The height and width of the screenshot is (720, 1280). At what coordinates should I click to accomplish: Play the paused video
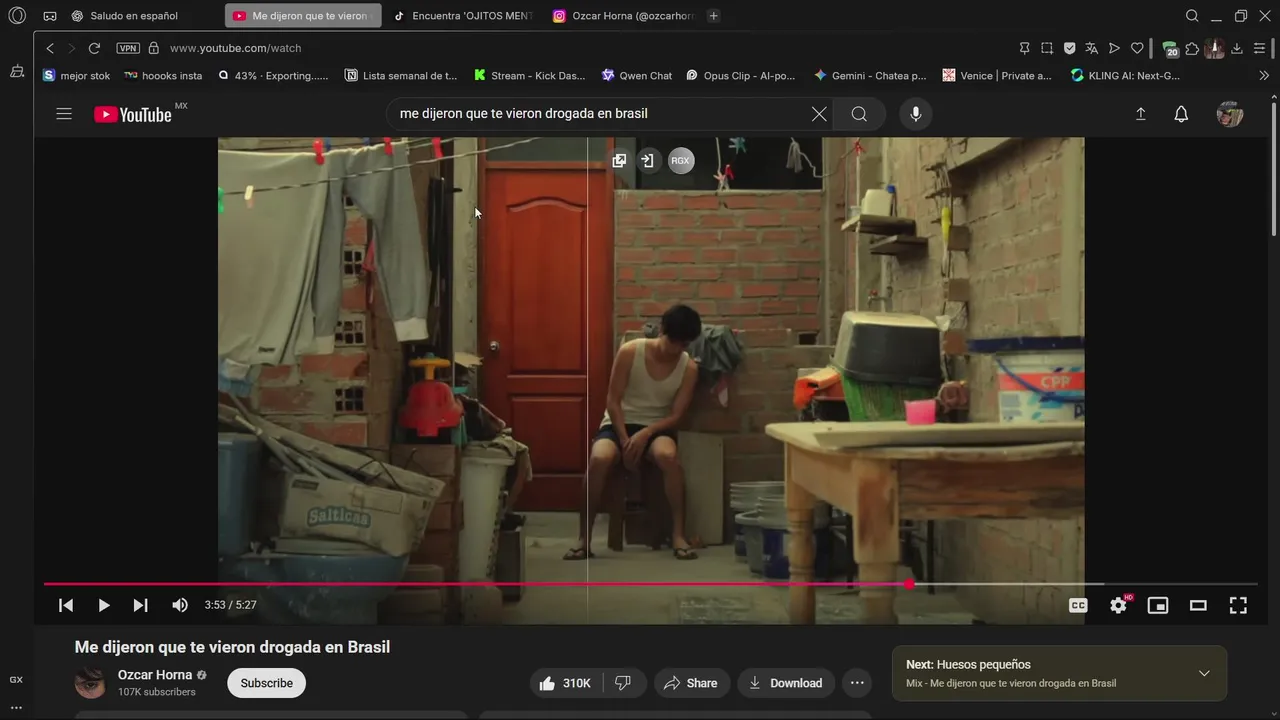[x=103, y=605]
